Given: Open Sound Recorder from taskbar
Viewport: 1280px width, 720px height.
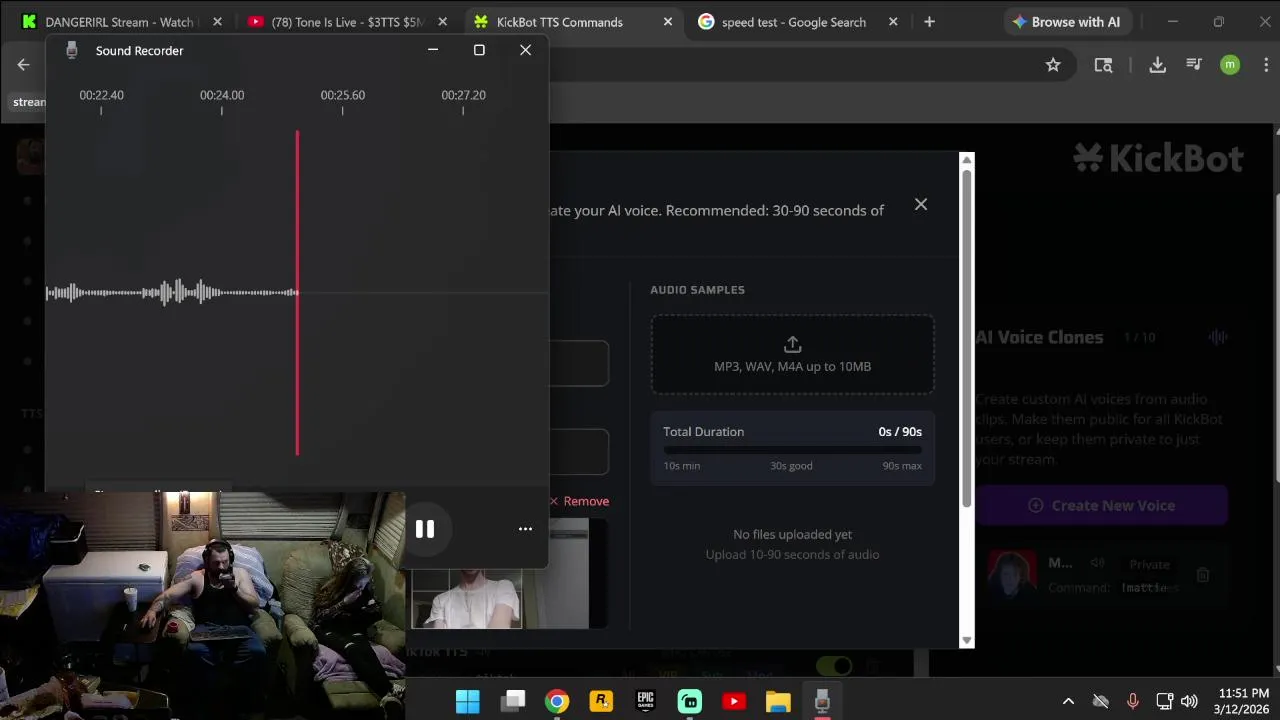Looking at the screenshot, I should (x=822, y=701).
